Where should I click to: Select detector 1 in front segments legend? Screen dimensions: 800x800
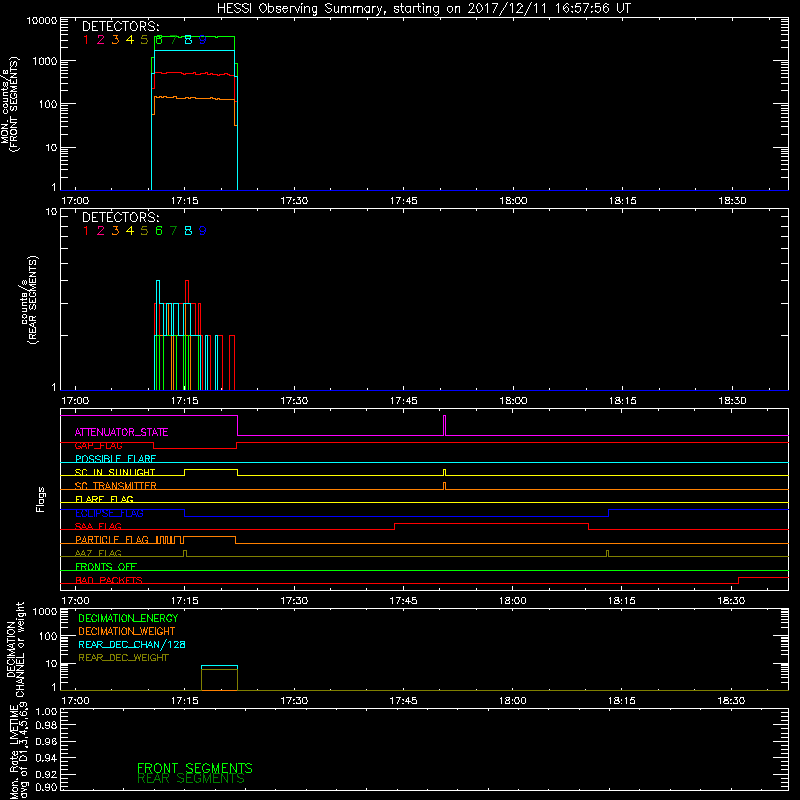pyautogui.click(x=86, y=40)
